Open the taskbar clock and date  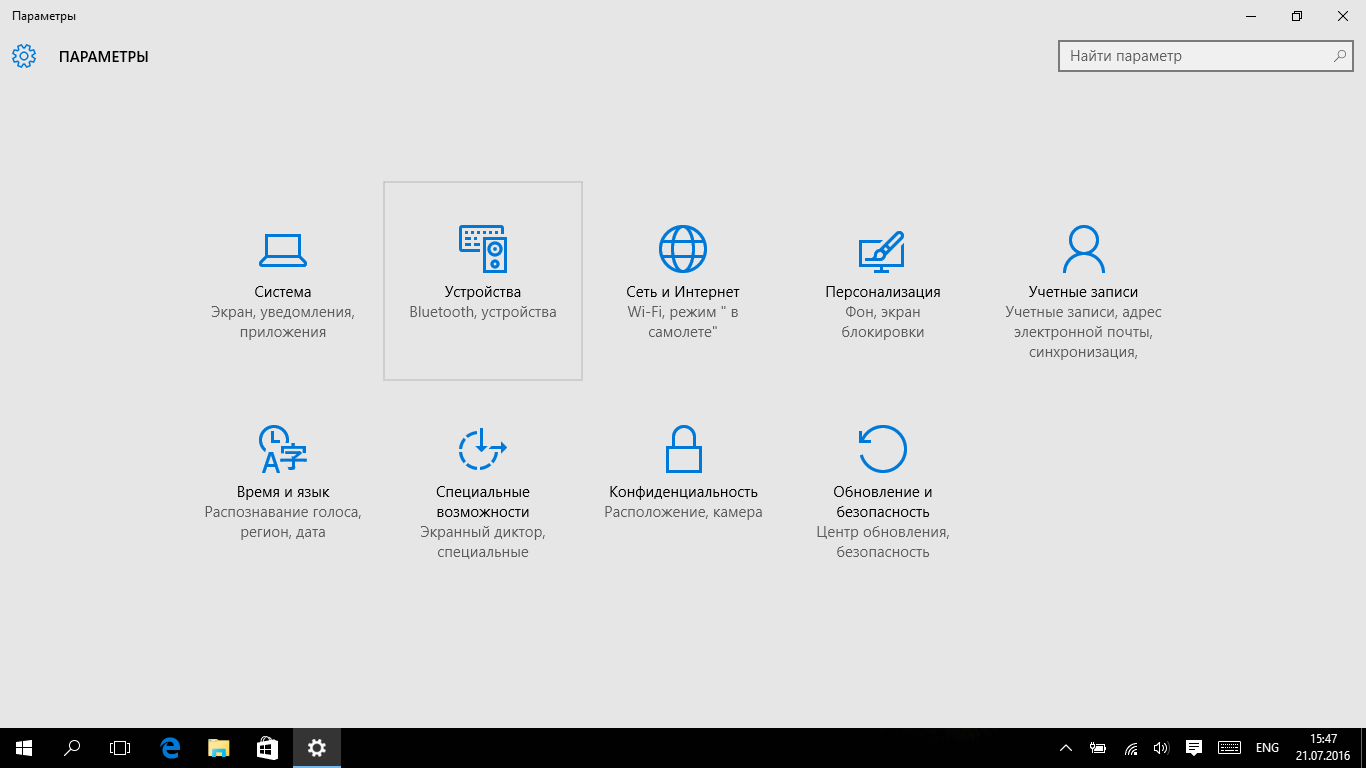click(1323, 748)
